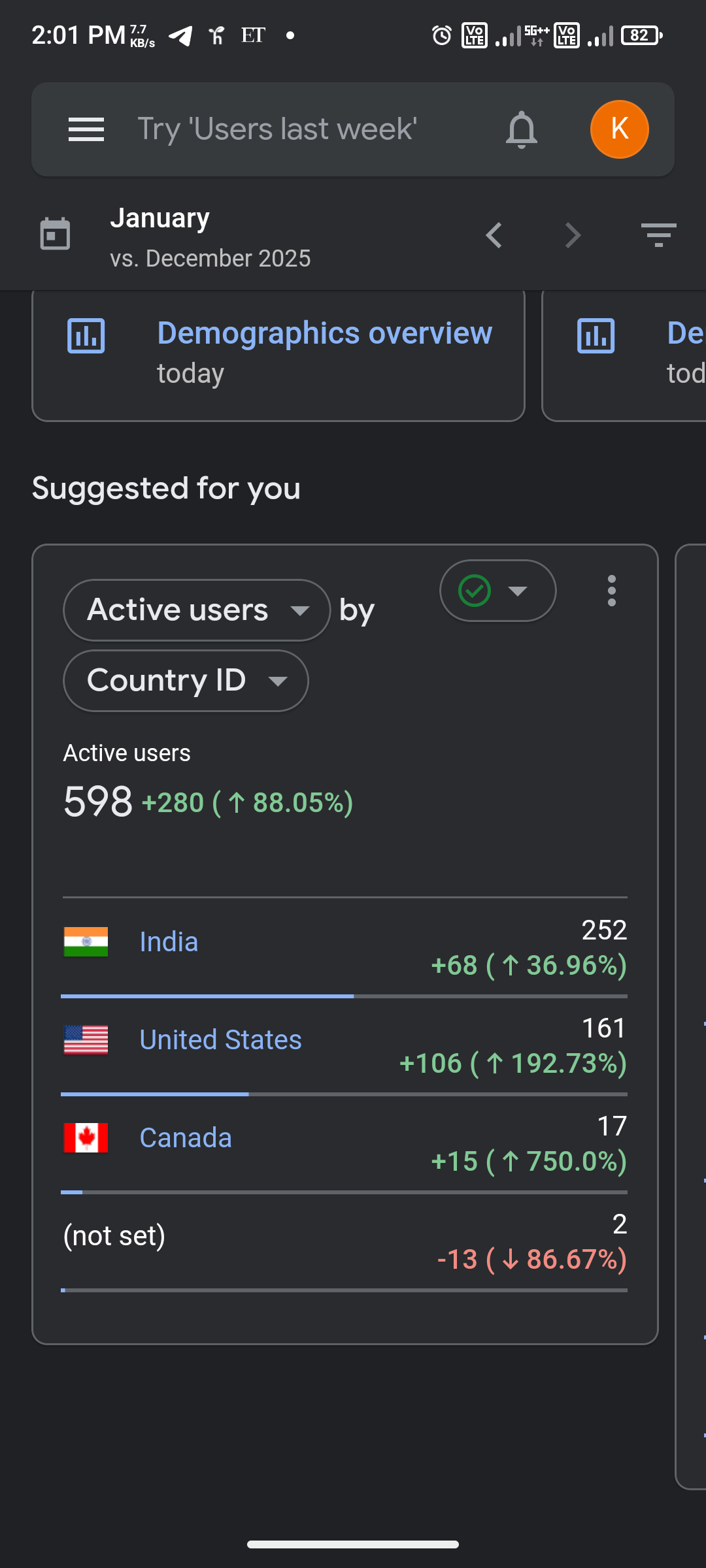Open the orange K account avatar
Image resolution: width=706 pixels, height=1568 pixels.
(619, 129)
